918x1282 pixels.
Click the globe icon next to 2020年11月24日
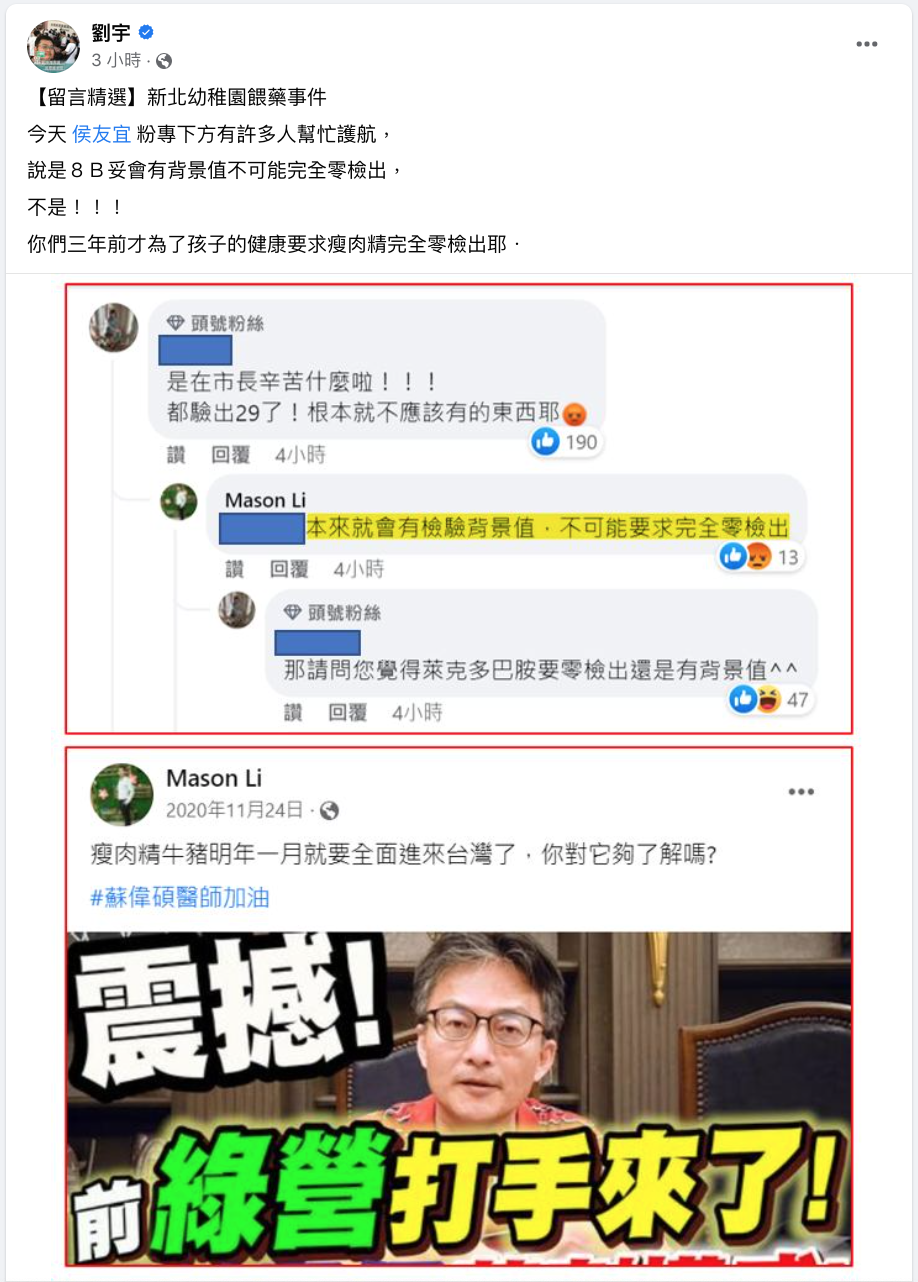click(329, 810)
